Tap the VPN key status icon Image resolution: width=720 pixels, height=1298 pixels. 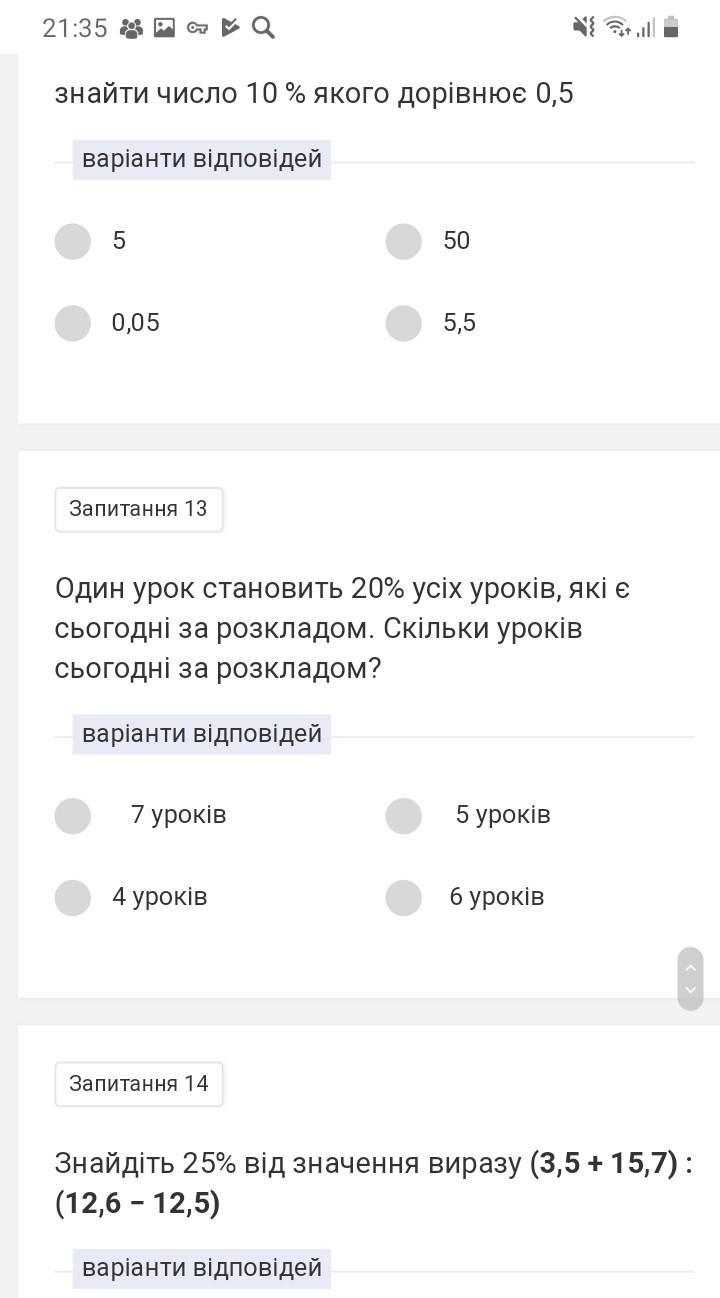pyautogui.click(x=198, y=28)
